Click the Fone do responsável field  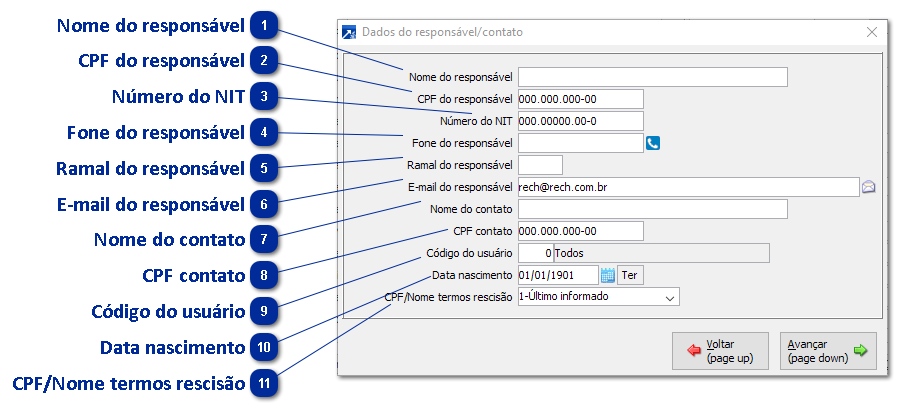point(580,143)
